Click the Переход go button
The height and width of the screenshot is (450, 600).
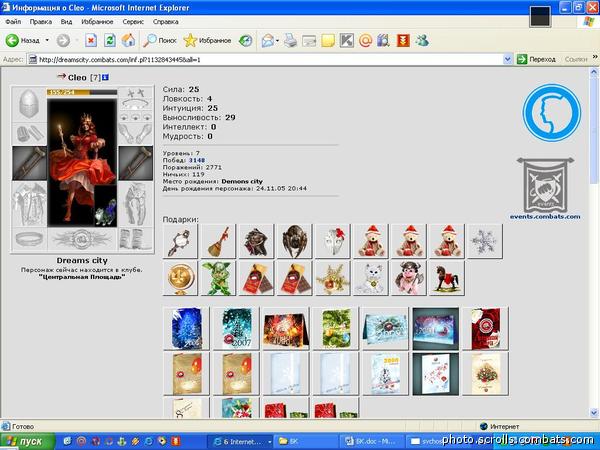(x=536, y=59)
